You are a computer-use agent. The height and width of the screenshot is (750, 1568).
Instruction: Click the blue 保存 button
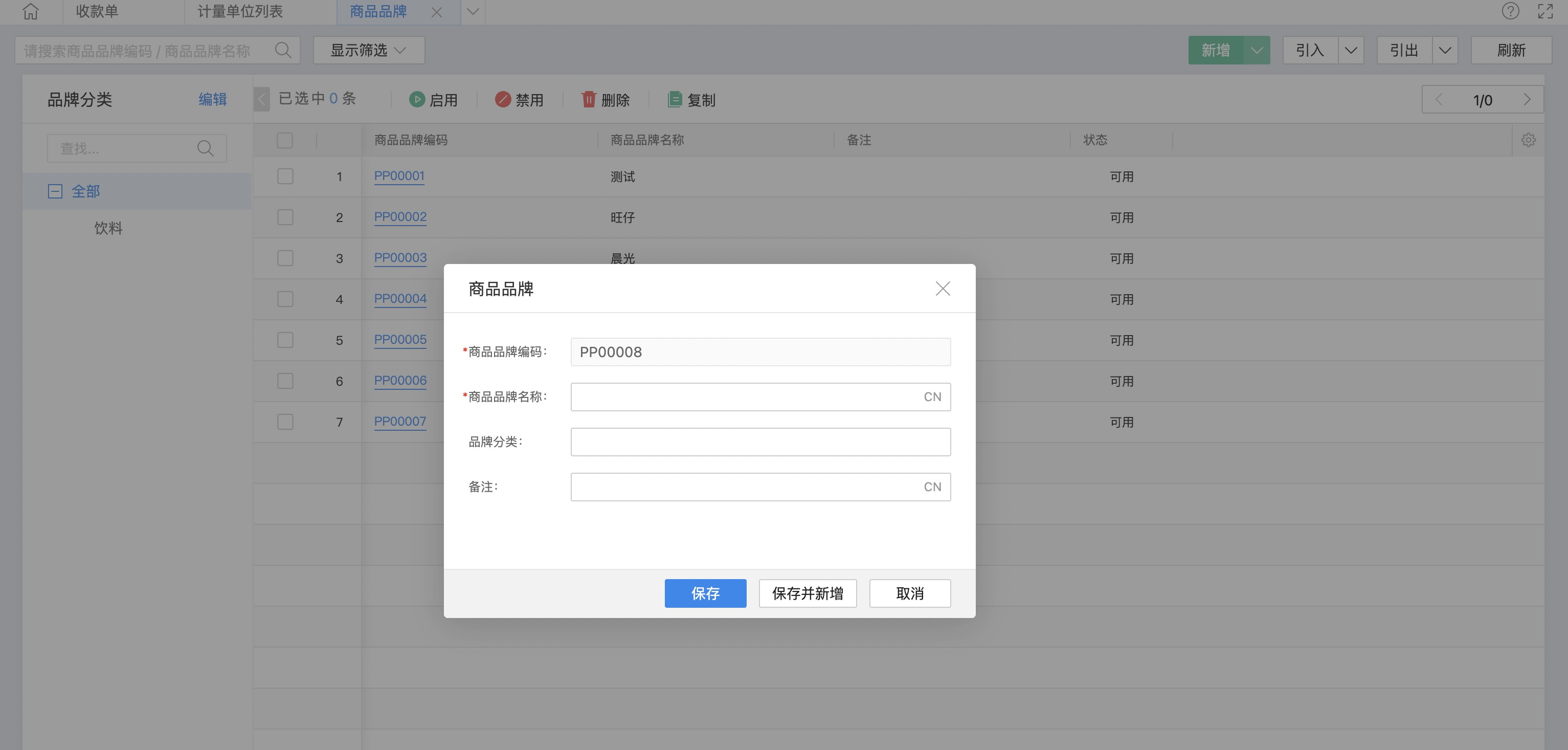coord(705,593)
